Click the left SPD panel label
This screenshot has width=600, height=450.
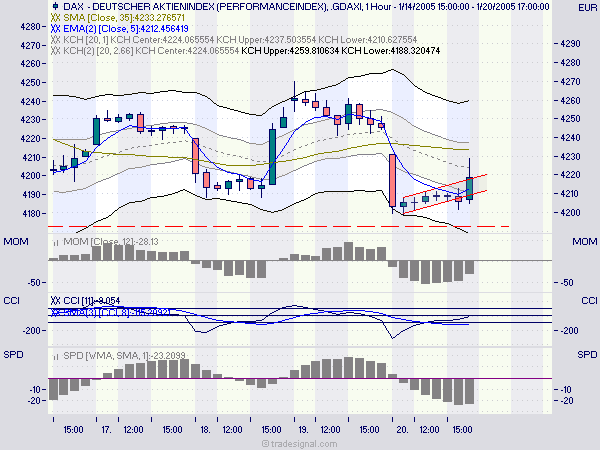click(13, 355)
